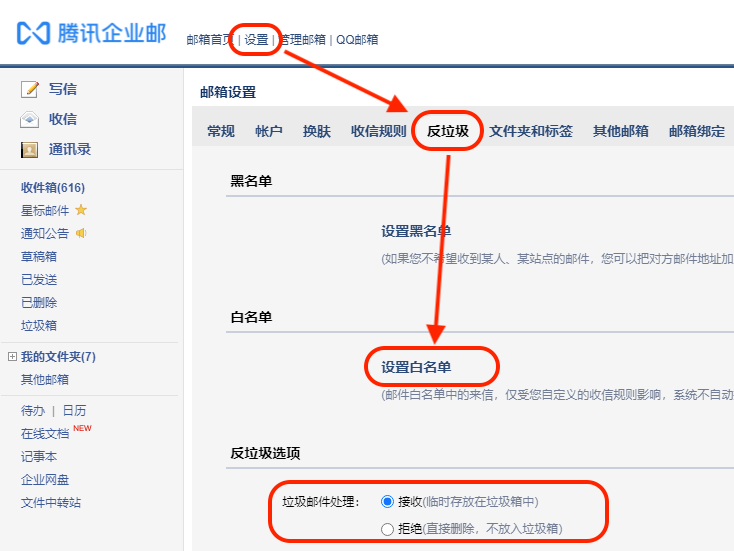This screenshot has height=551, width=734.
Task: Switch to the 收信规则 settings tab
Action: (379, 131)
